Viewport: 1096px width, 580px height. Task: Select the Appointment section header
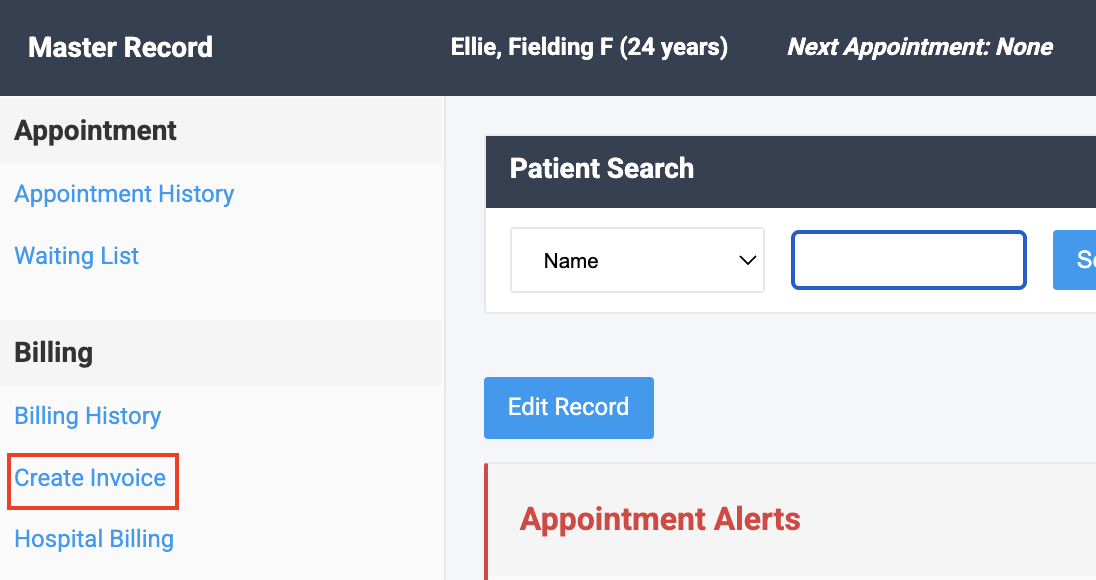point(95,130)
